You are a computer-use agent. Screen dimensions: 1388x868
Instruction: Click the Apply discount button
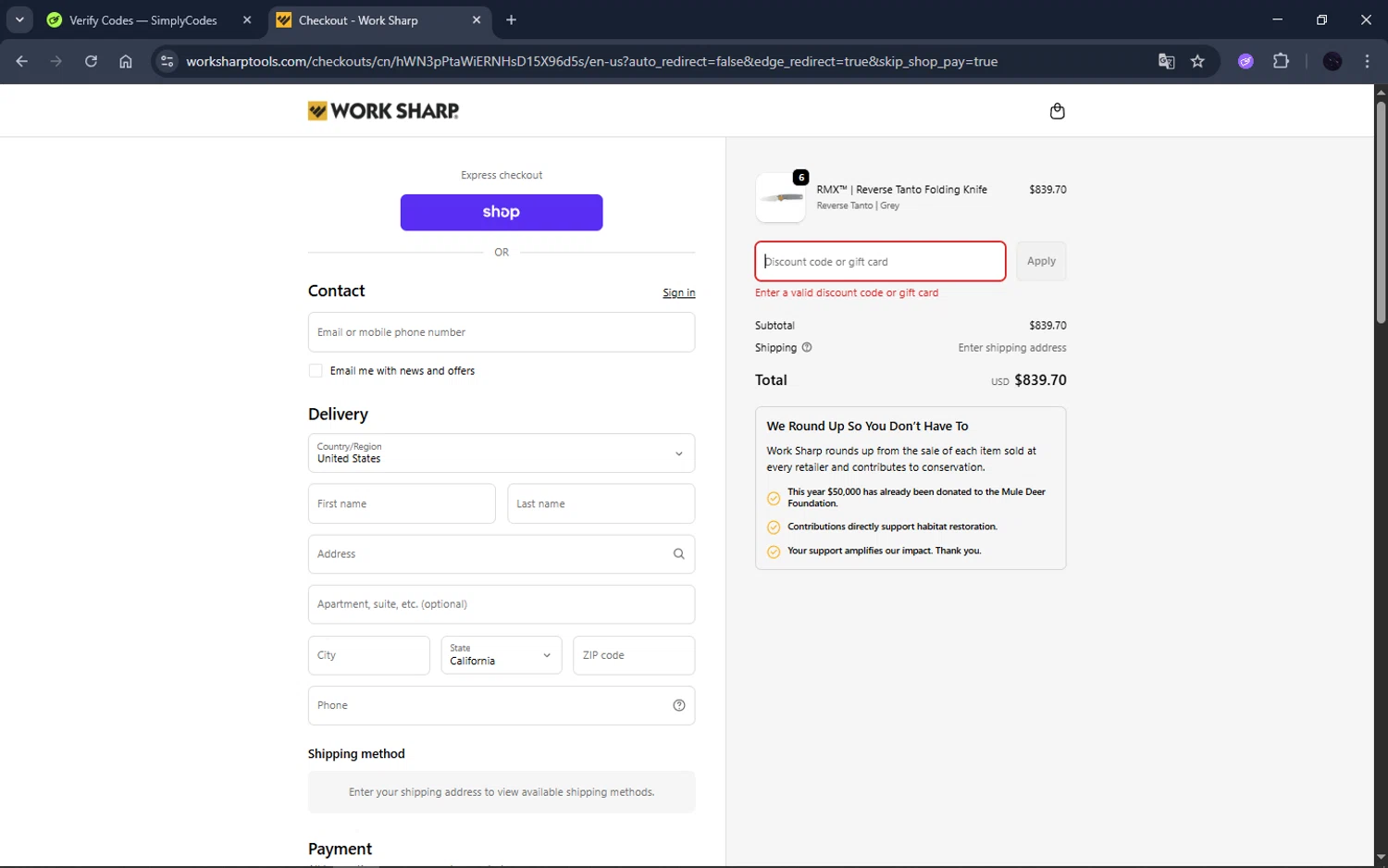pos(1041,261)
